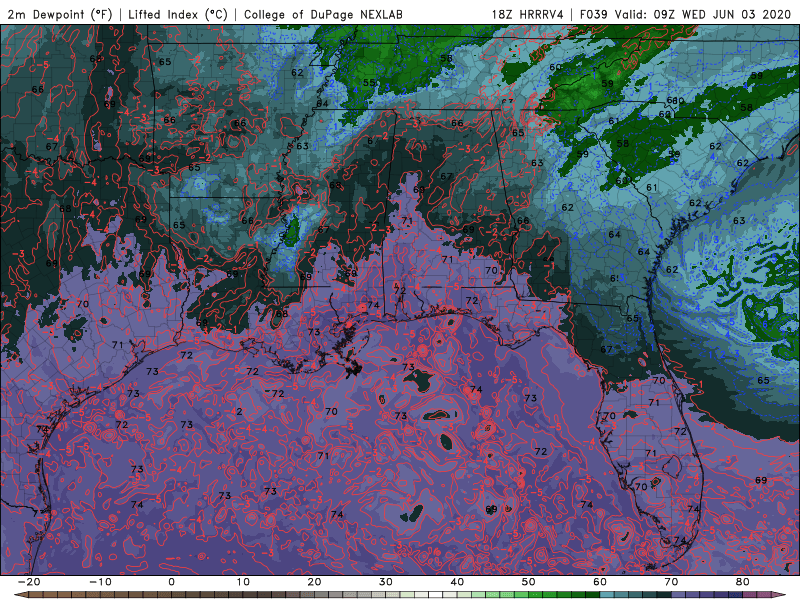The height and width of the screenshot is (600, 800).
Task: Click the "18Z HRRRV4" model run label
Action: click(528, 14)
